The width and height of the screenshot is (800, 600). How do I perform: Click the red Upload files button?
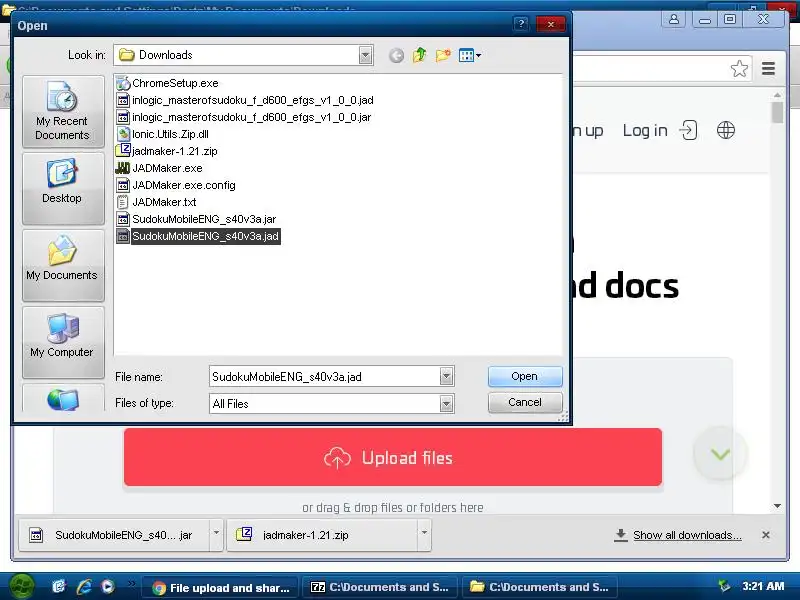(x=393, y=457)
